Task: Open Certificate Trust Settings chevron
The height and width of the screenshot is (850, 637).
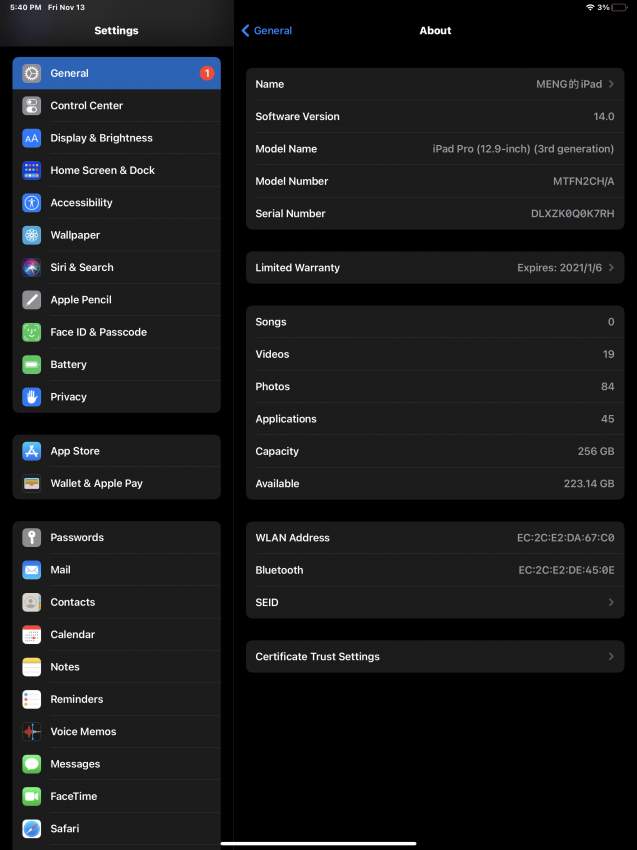Action: (611, 656)
